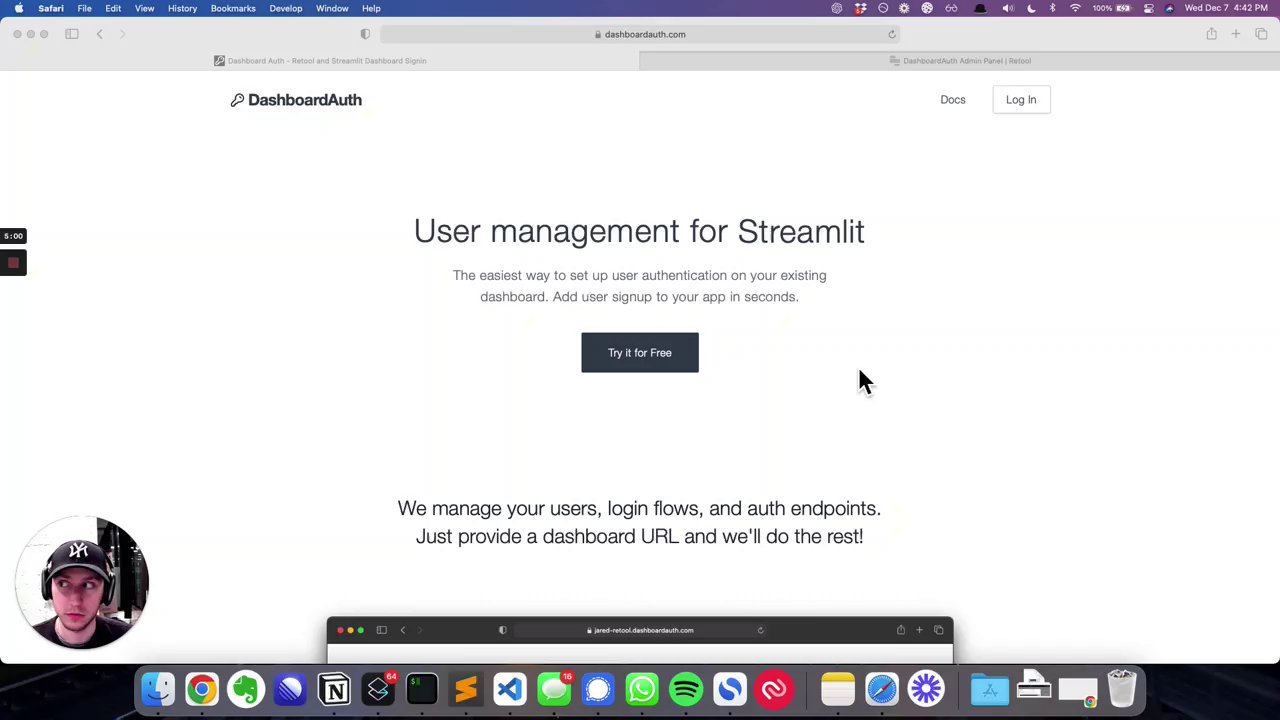Screen dimensions: 1280x720
Task: Show Safari tab overview icon
Action: 1261,34
